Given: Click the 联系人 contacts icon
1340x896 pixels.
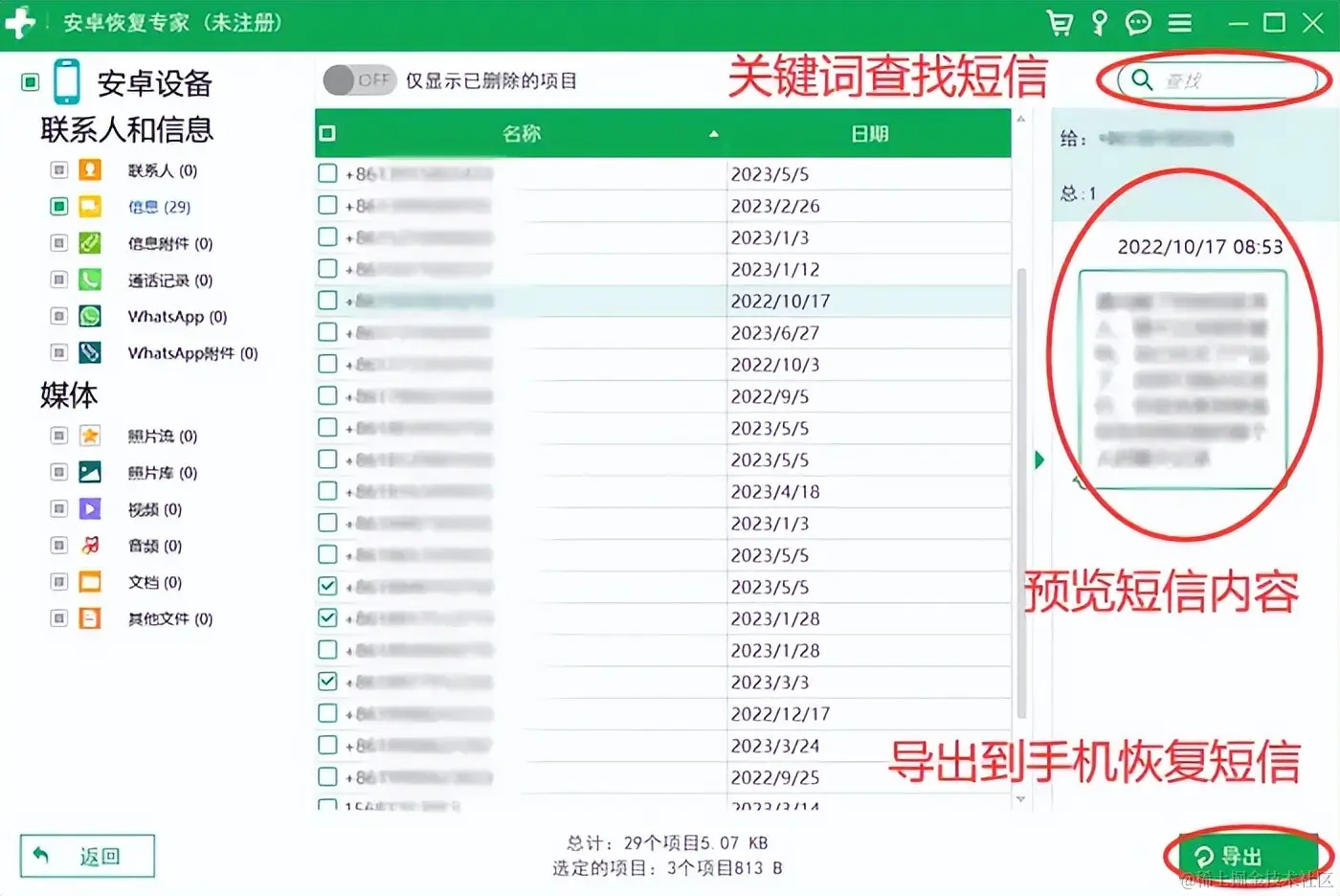Looking at the screenshot, I should click(x=90, y=170).
